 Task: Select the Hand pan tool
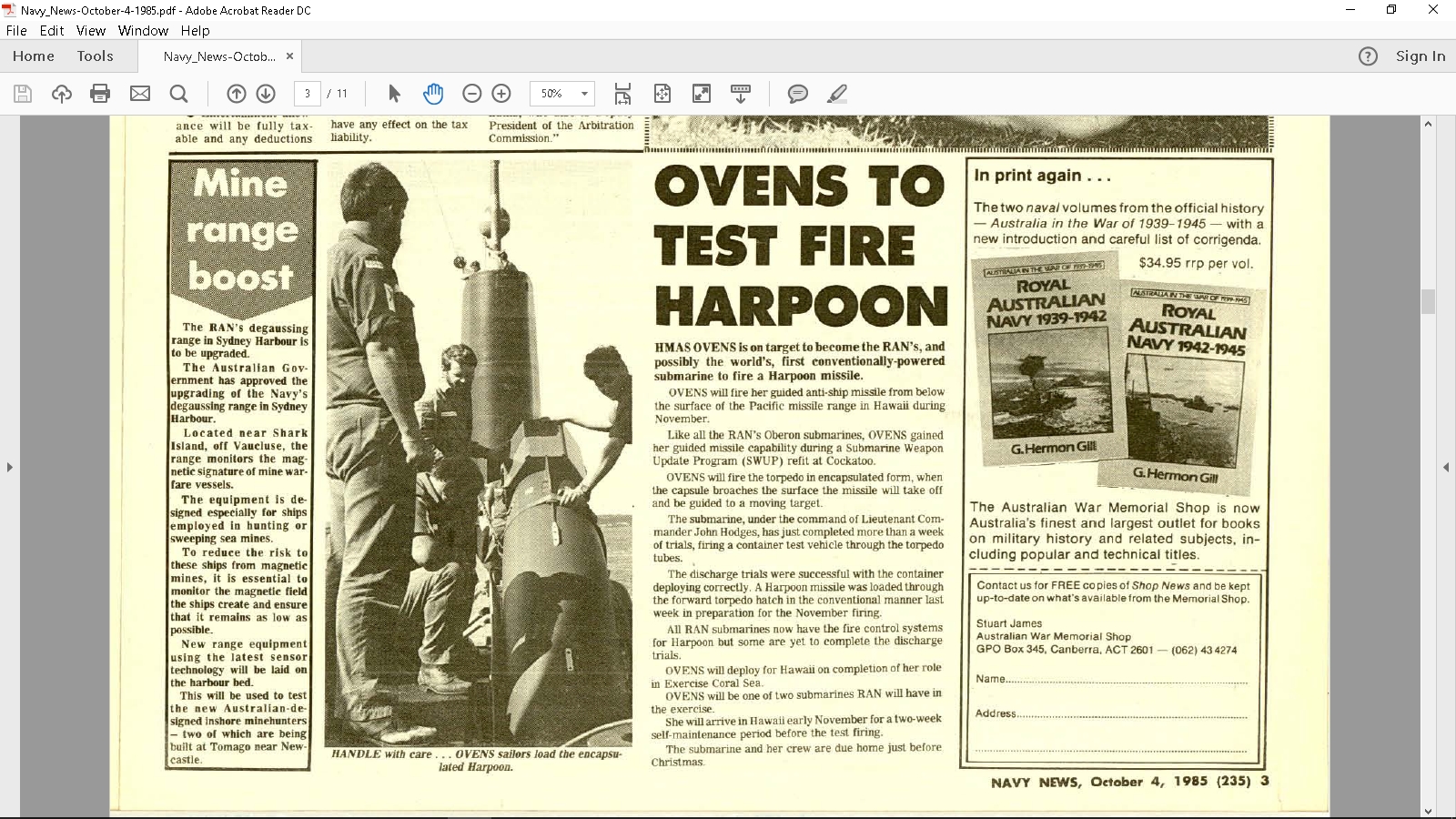(433, 94)
